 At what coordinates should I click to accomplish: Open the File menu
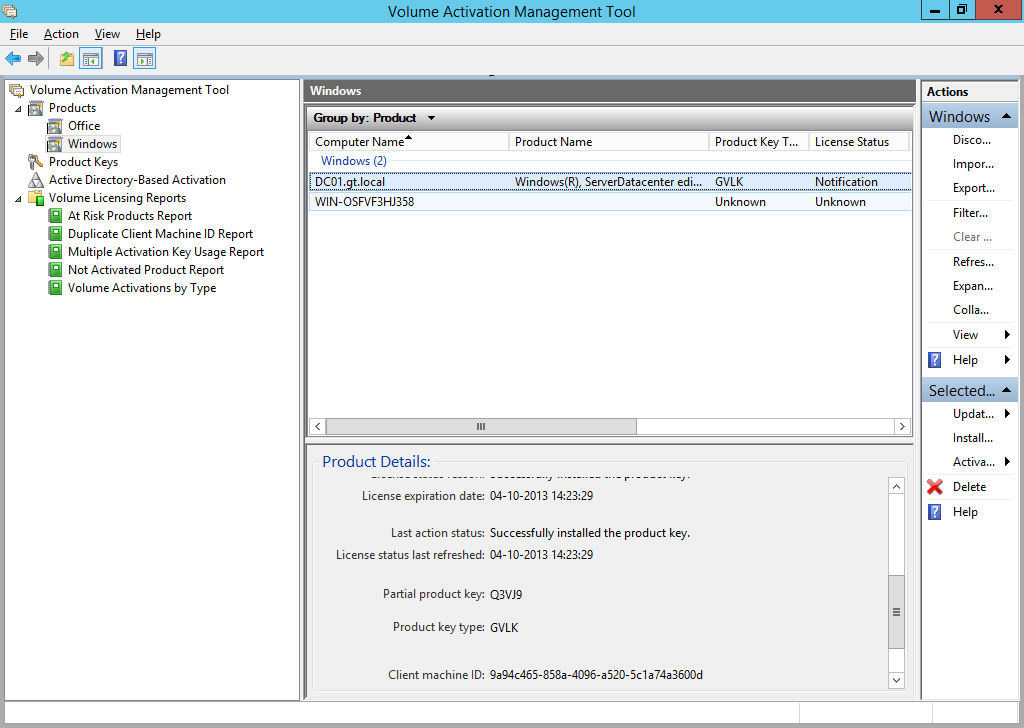19,34
